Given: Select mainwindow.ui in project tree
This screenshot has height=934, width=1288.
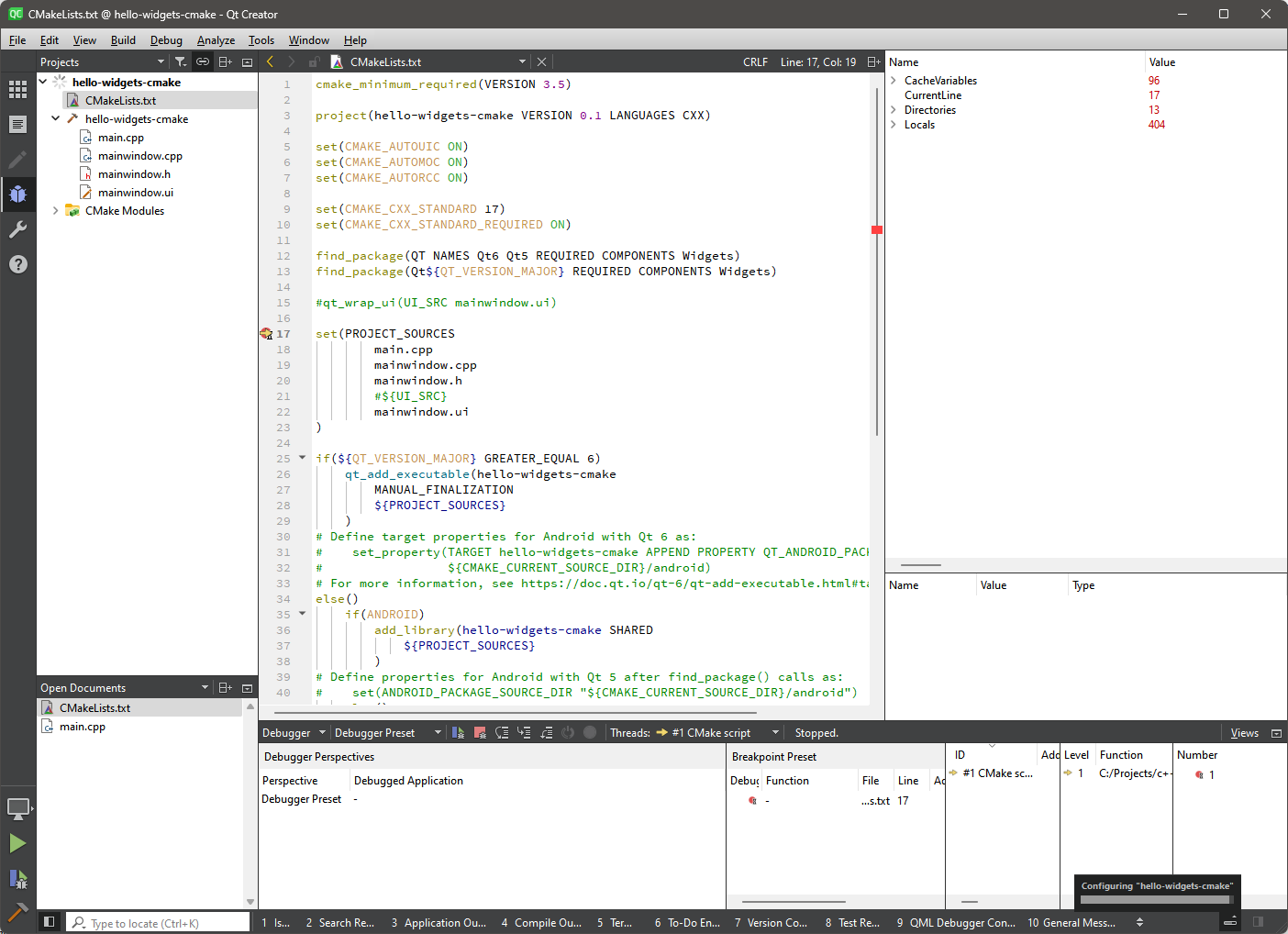Looking at the screenshot, I should [x=136, y=192].
